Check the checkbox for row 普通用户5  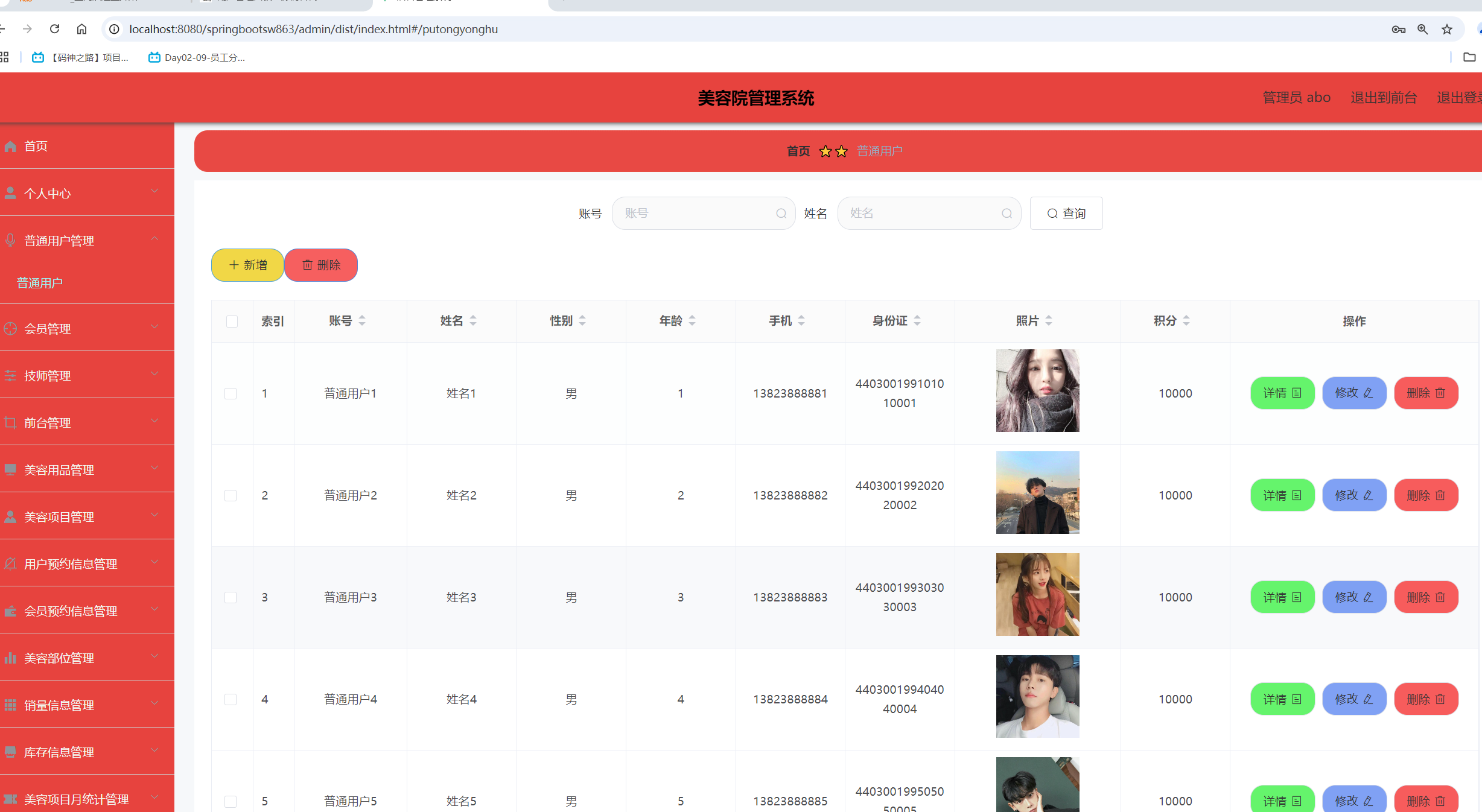231,801
